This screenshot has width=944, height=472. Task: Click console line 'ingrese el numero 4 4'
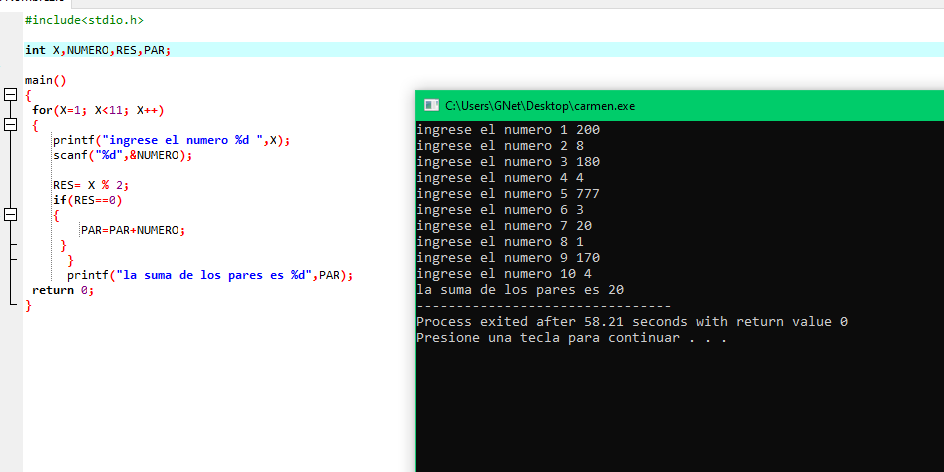(500, 178)
